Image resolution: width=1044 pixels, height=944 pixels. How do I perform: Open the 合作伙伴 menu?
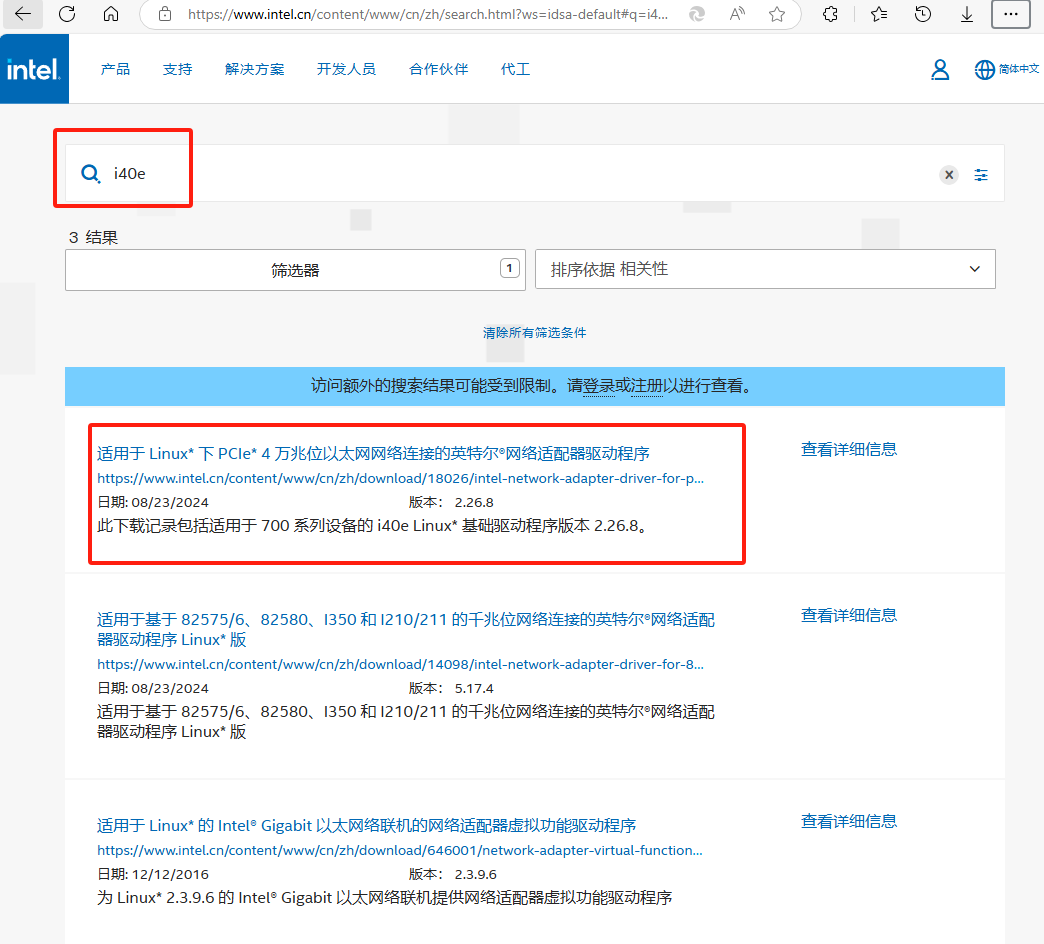point(438,69)
